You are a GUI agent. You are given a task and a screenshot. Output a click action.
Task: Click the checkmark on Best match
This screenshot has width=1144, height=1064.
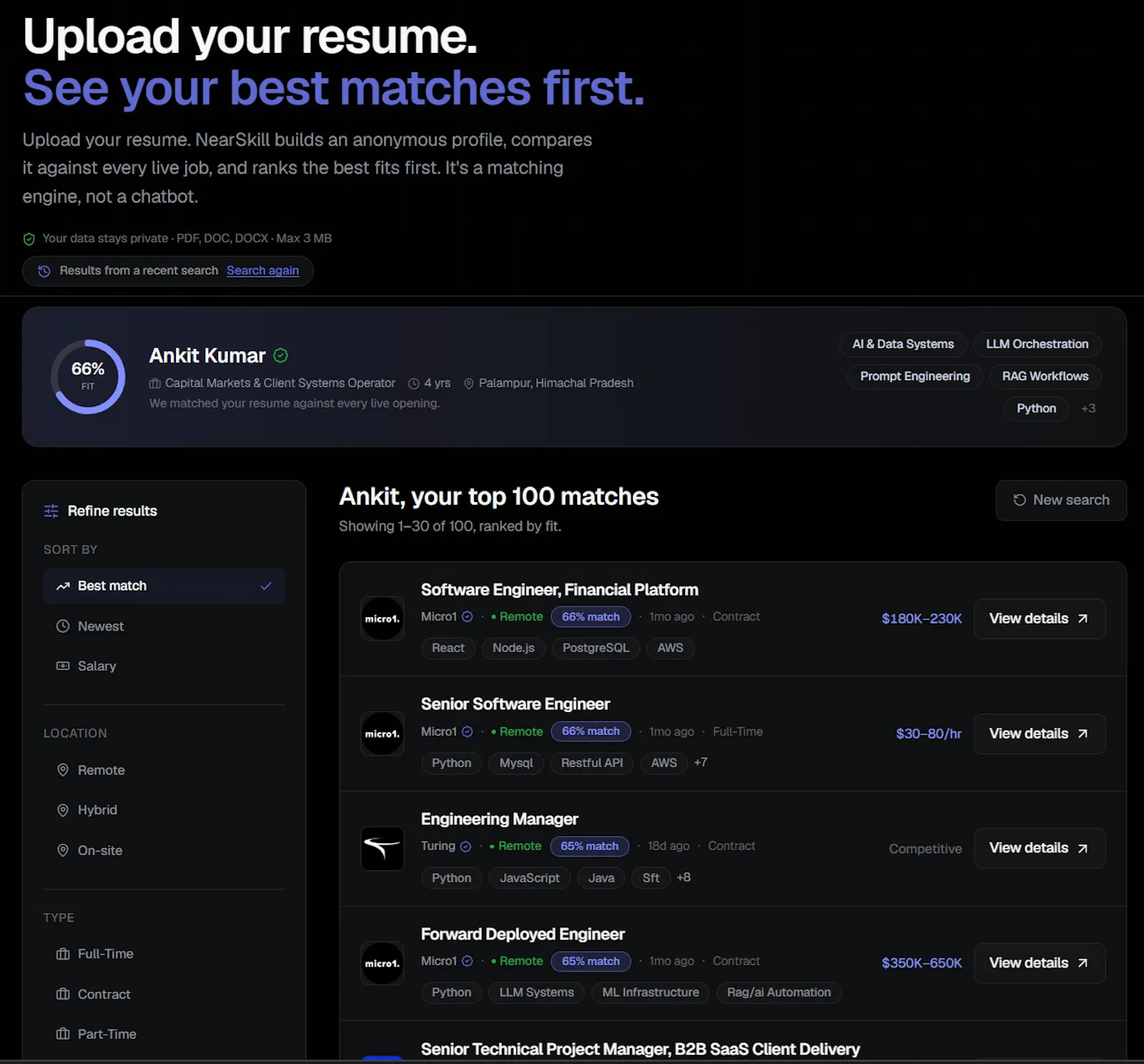(x=266, y=586)
